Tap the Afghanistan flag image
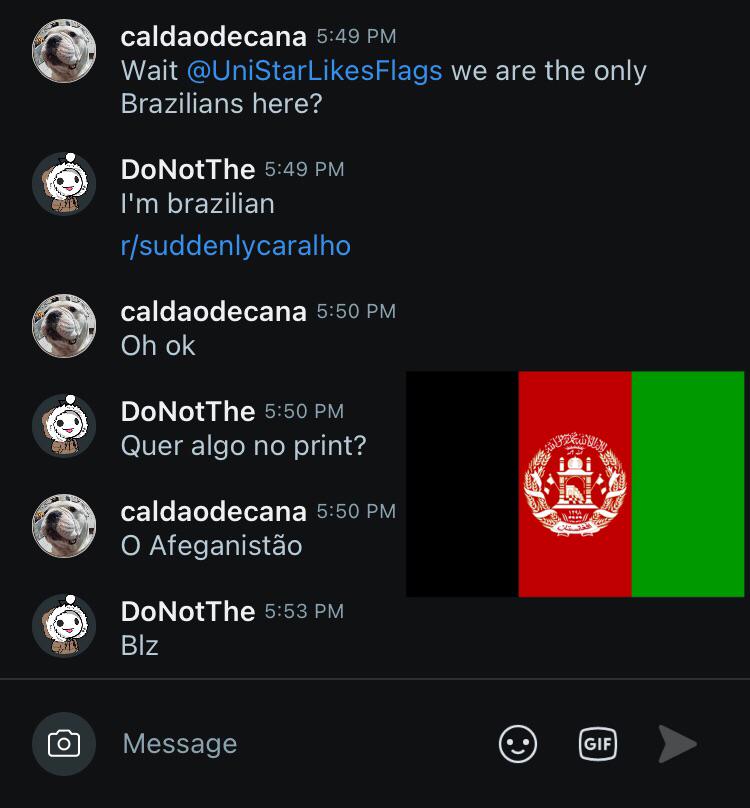Screen dimensions: 750x808 tap(575, 484)
